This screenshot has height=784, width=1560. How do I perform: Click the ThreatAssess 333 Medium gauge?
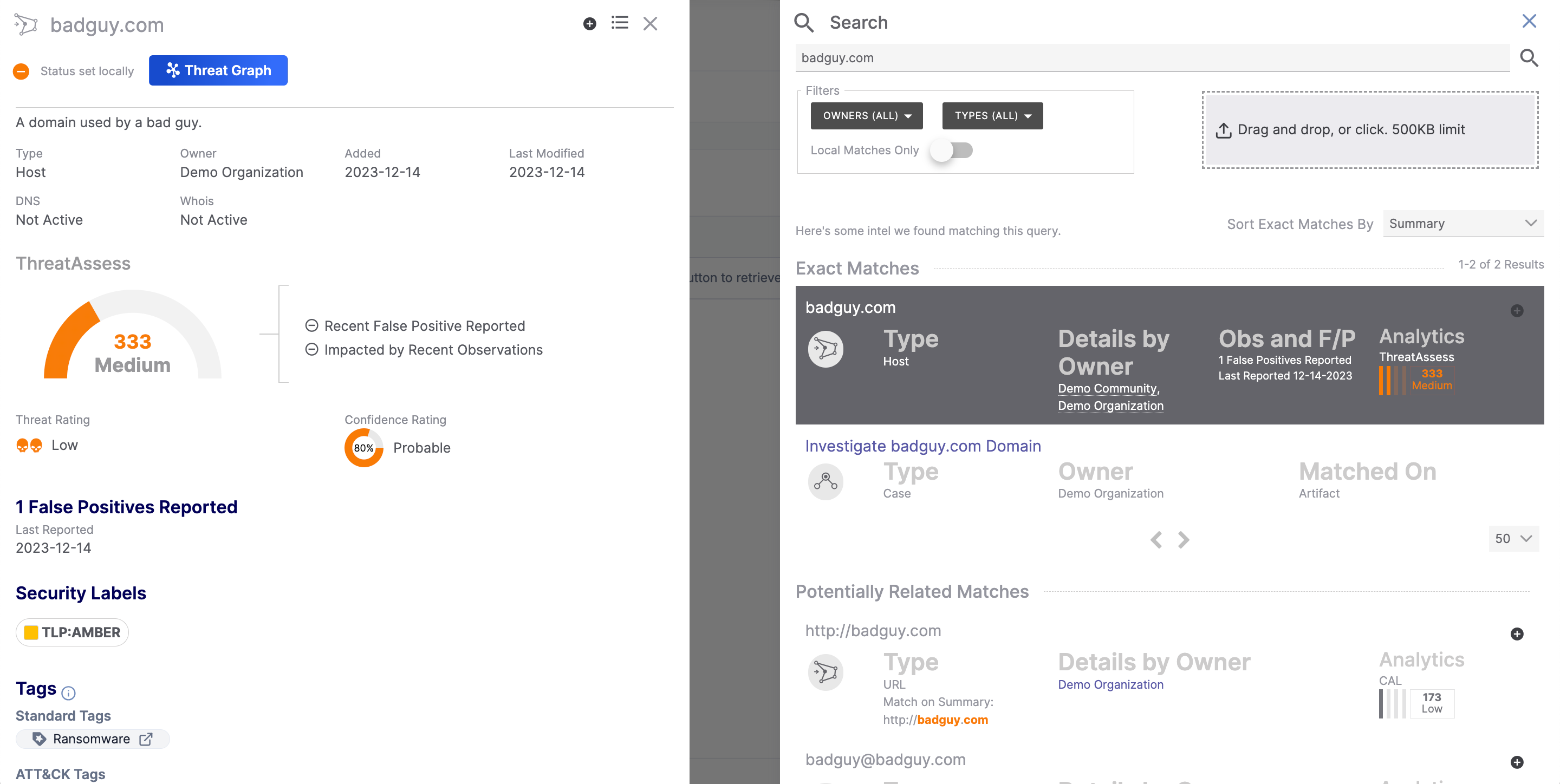coord(133,335)
